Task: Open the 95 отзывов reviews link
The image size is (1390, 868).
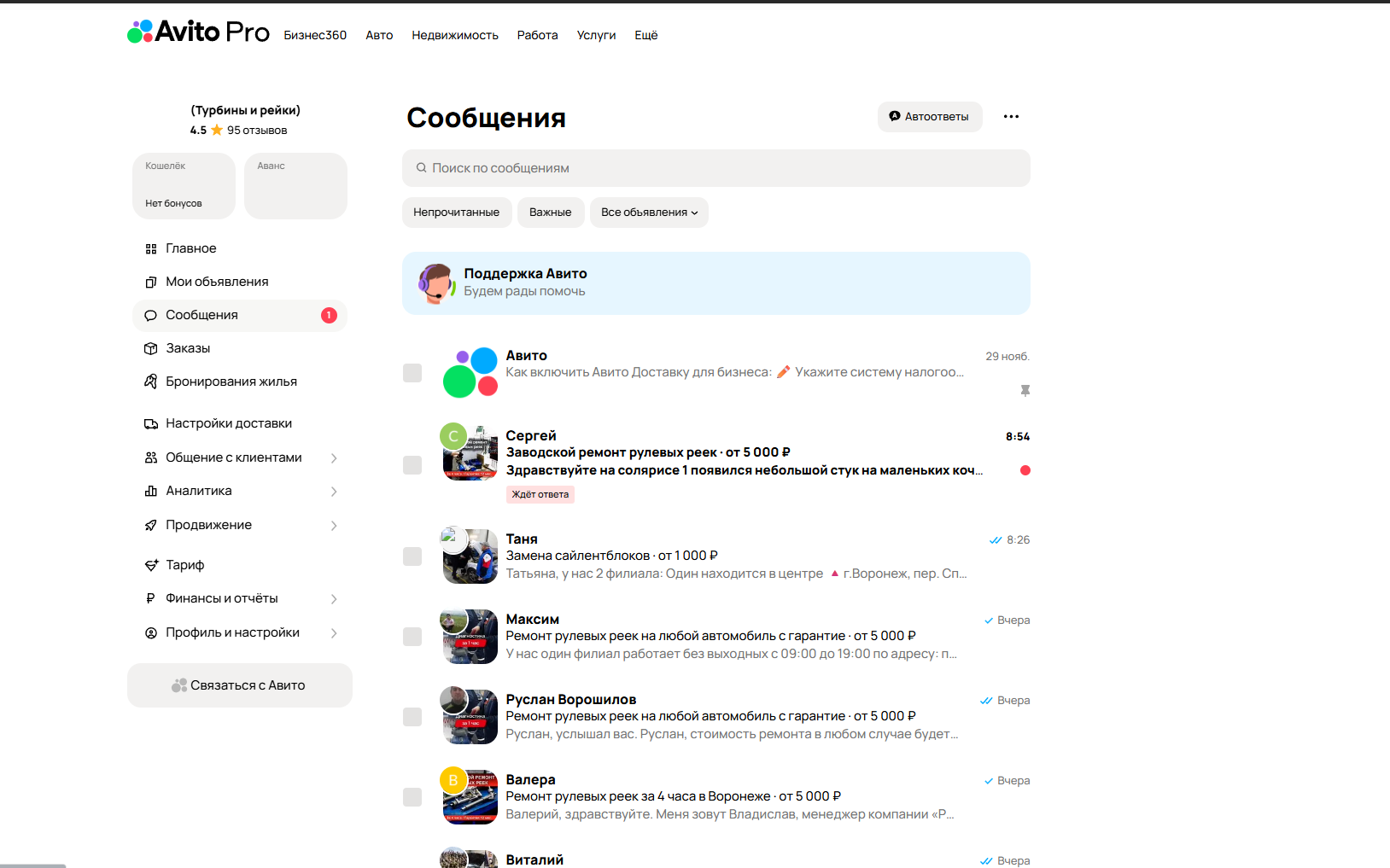Action: [x=257, y=131]
